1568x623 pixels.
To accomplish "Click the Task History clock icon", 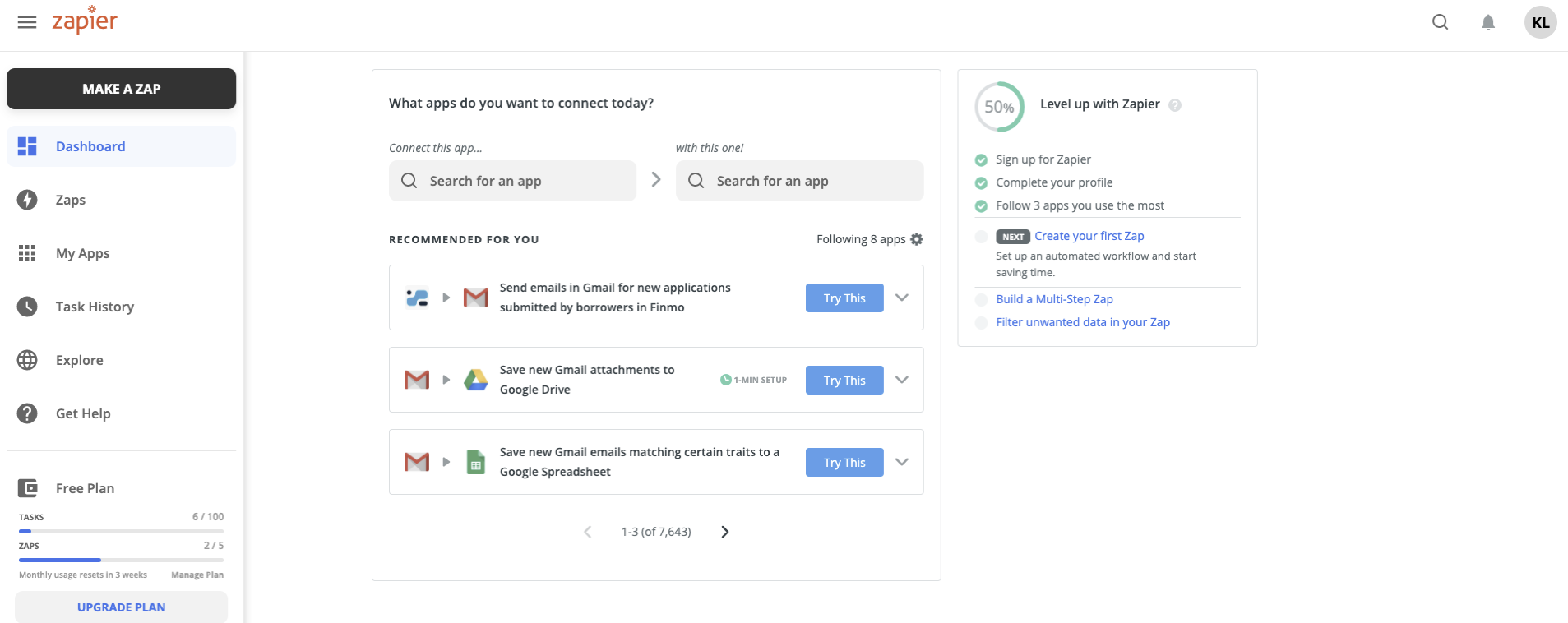I will [x=27, y=307].
